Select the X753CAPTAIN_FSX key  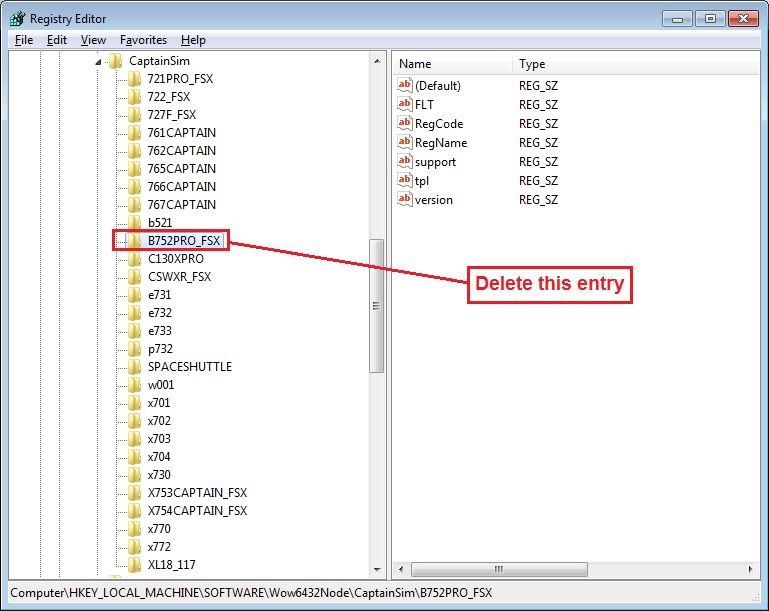[196, 493]
